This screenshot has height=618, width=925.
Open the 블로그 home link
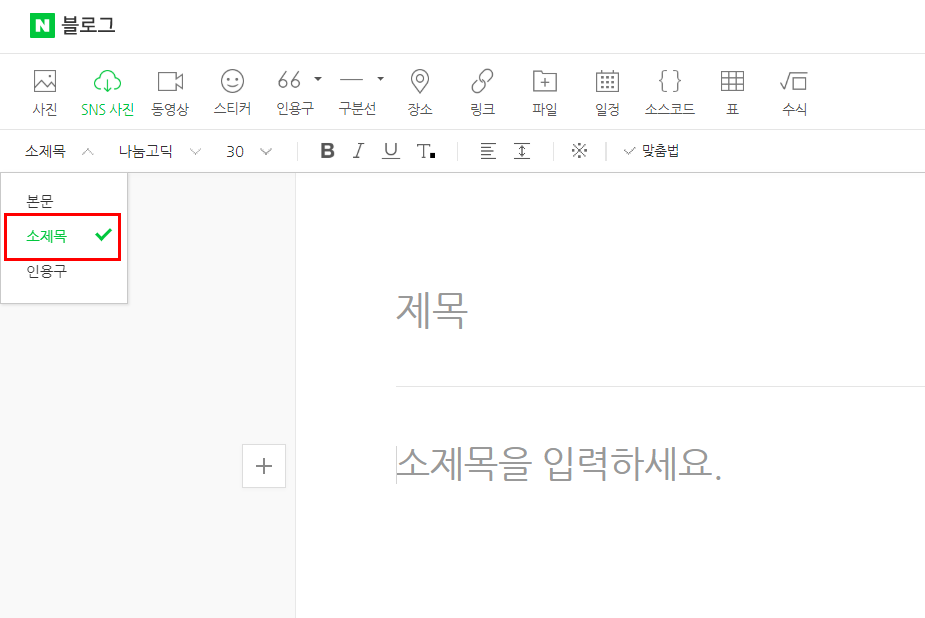88,25
